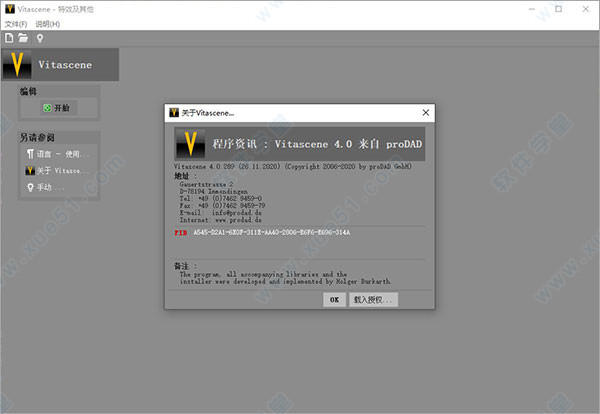
Task: Click OK in the about dialog
Action: coord(334,300)
